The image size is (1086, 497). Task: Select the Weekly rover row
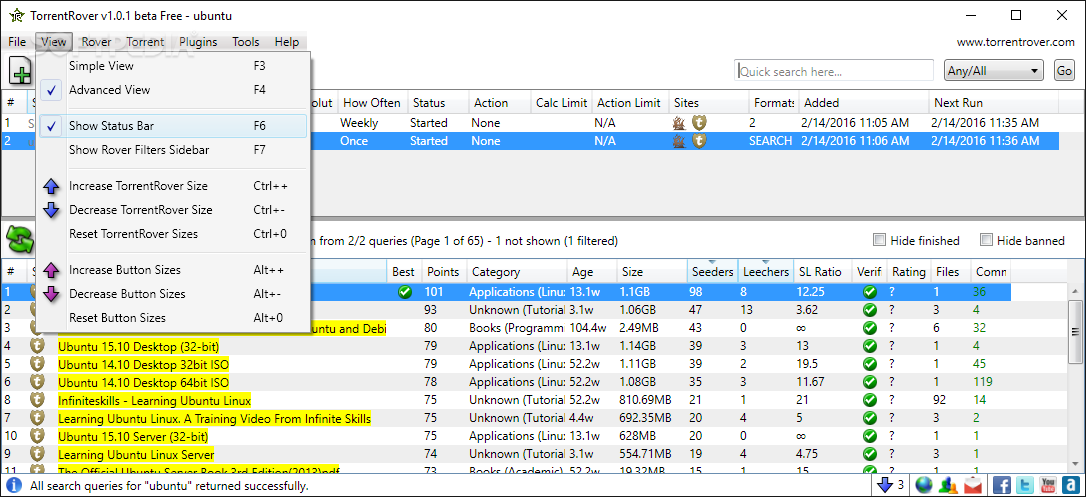click(x=531, y=123)
